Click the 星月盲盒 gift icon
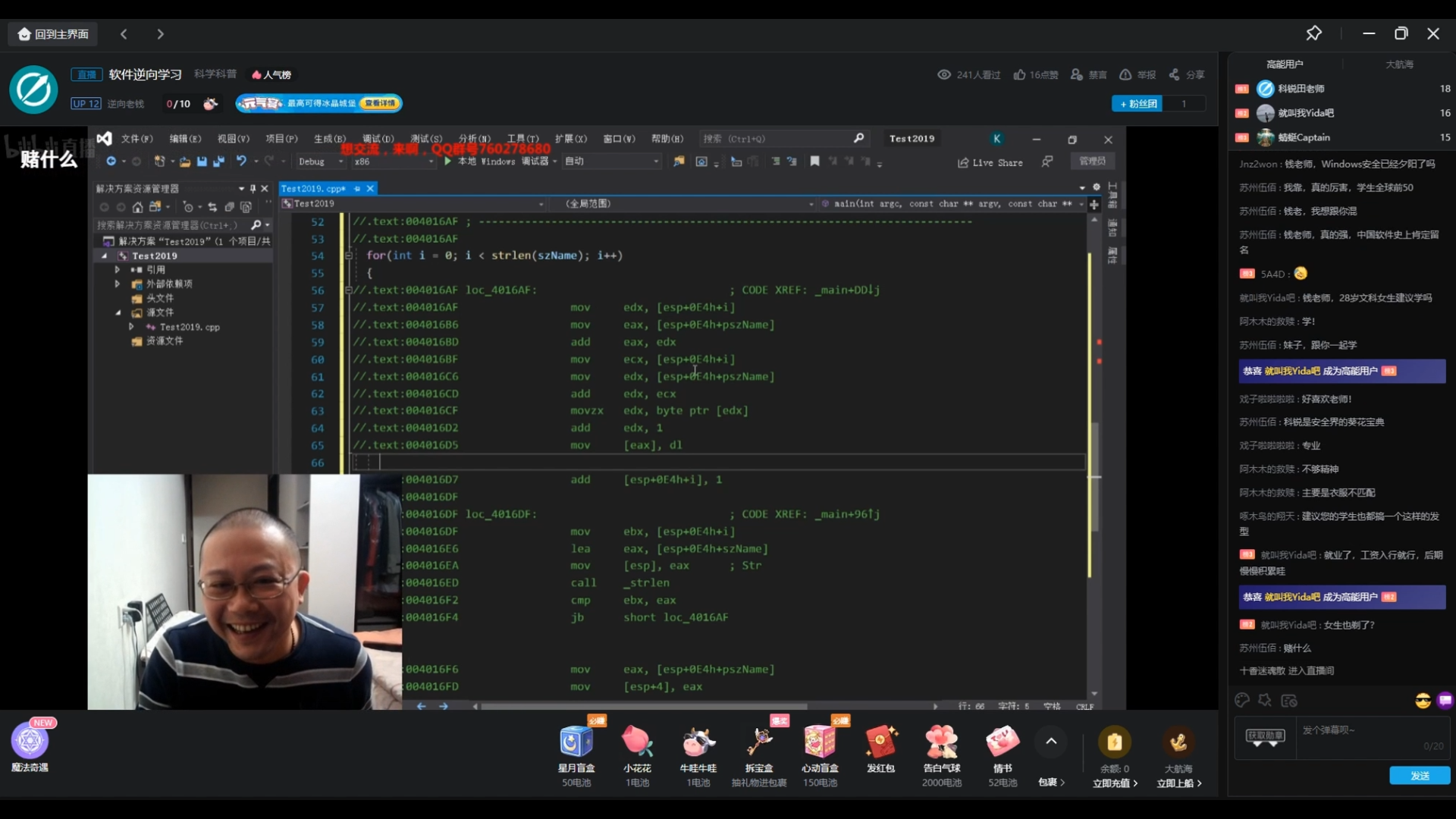 point(576,742)
